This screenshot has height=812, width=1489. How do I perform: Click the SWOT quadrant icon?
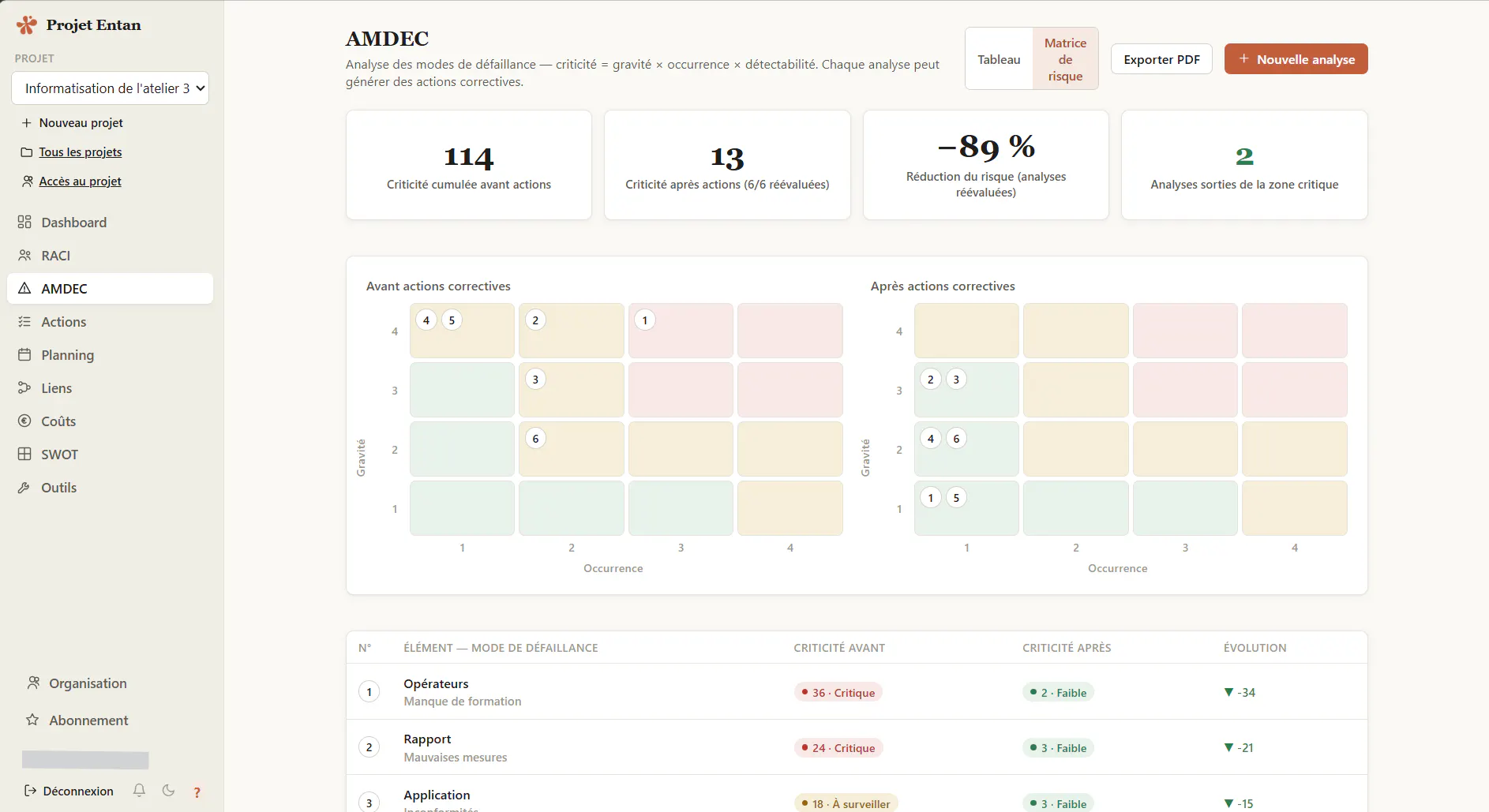click(x=24, y=455)
